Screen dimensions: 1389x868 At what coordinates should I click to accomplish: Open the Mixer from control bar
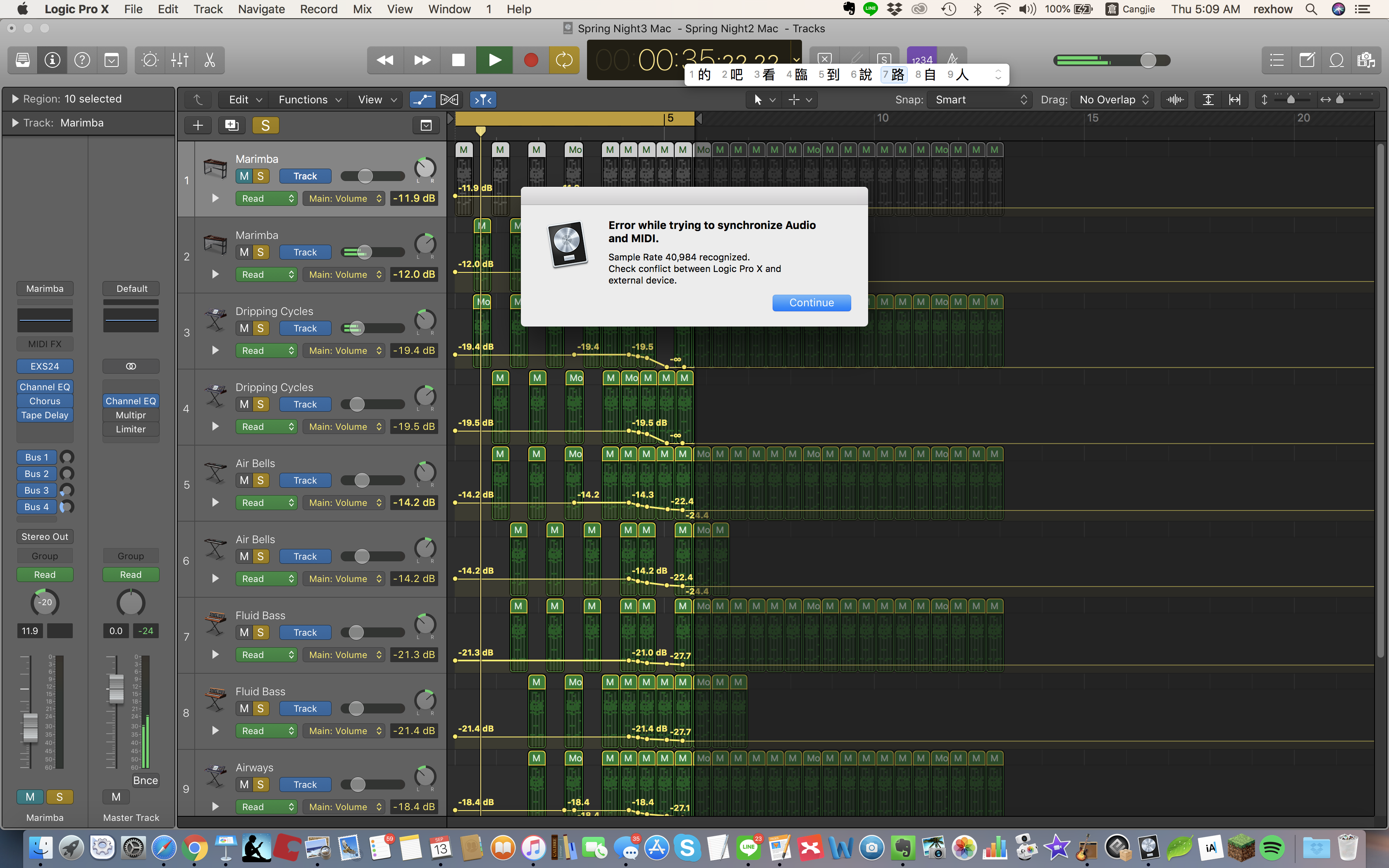pyautogui.click(x=180, y=60)
